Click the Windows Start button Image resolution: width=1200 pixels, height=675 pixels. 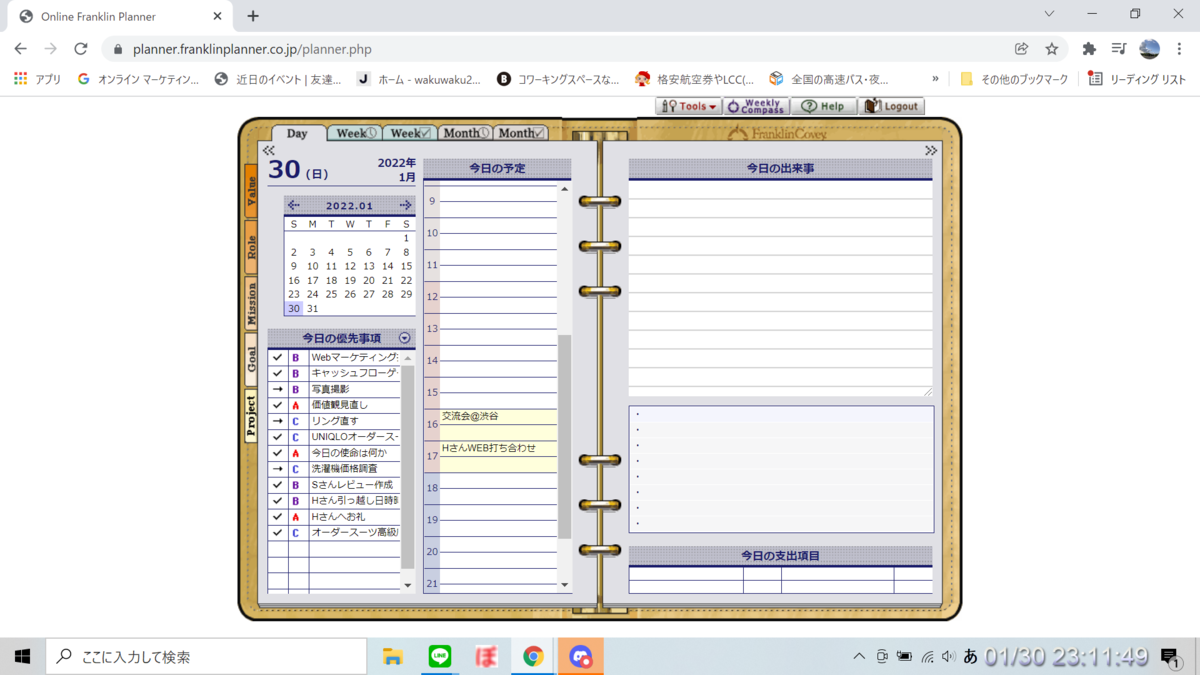click(22, 656)
